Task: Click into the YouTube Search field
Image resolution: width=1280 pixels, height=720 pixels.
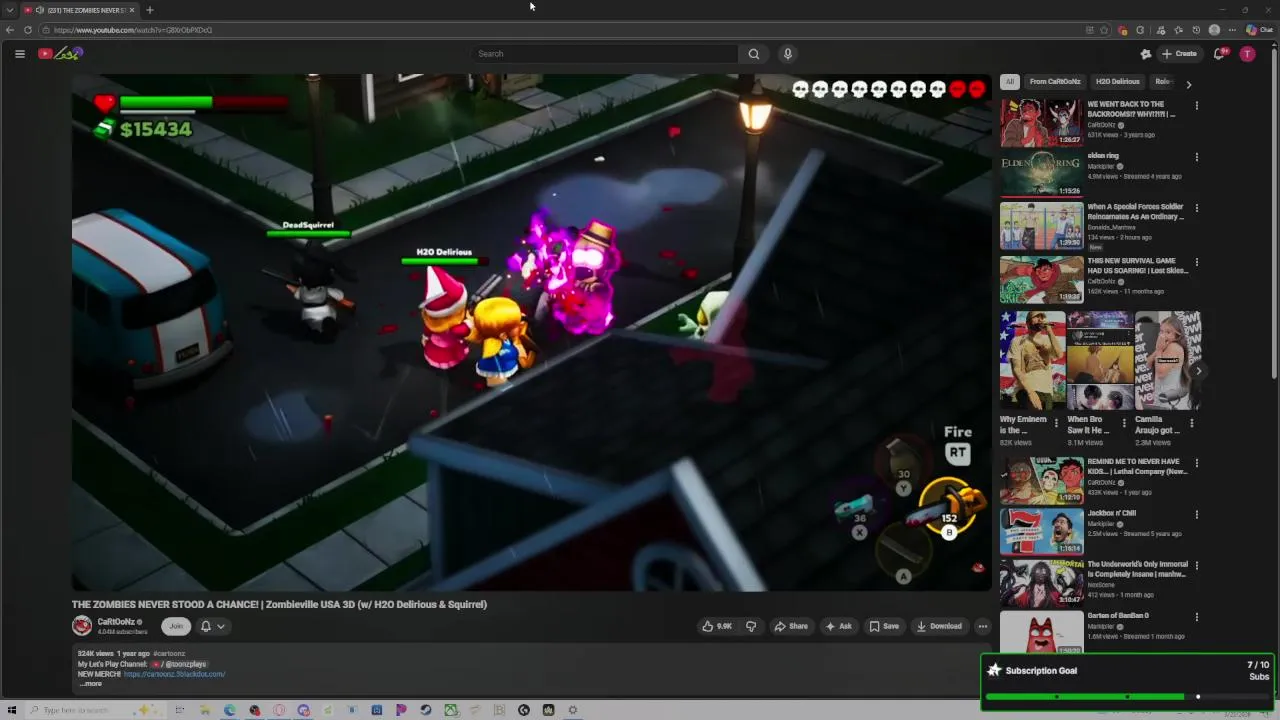Action: point(604,54)
